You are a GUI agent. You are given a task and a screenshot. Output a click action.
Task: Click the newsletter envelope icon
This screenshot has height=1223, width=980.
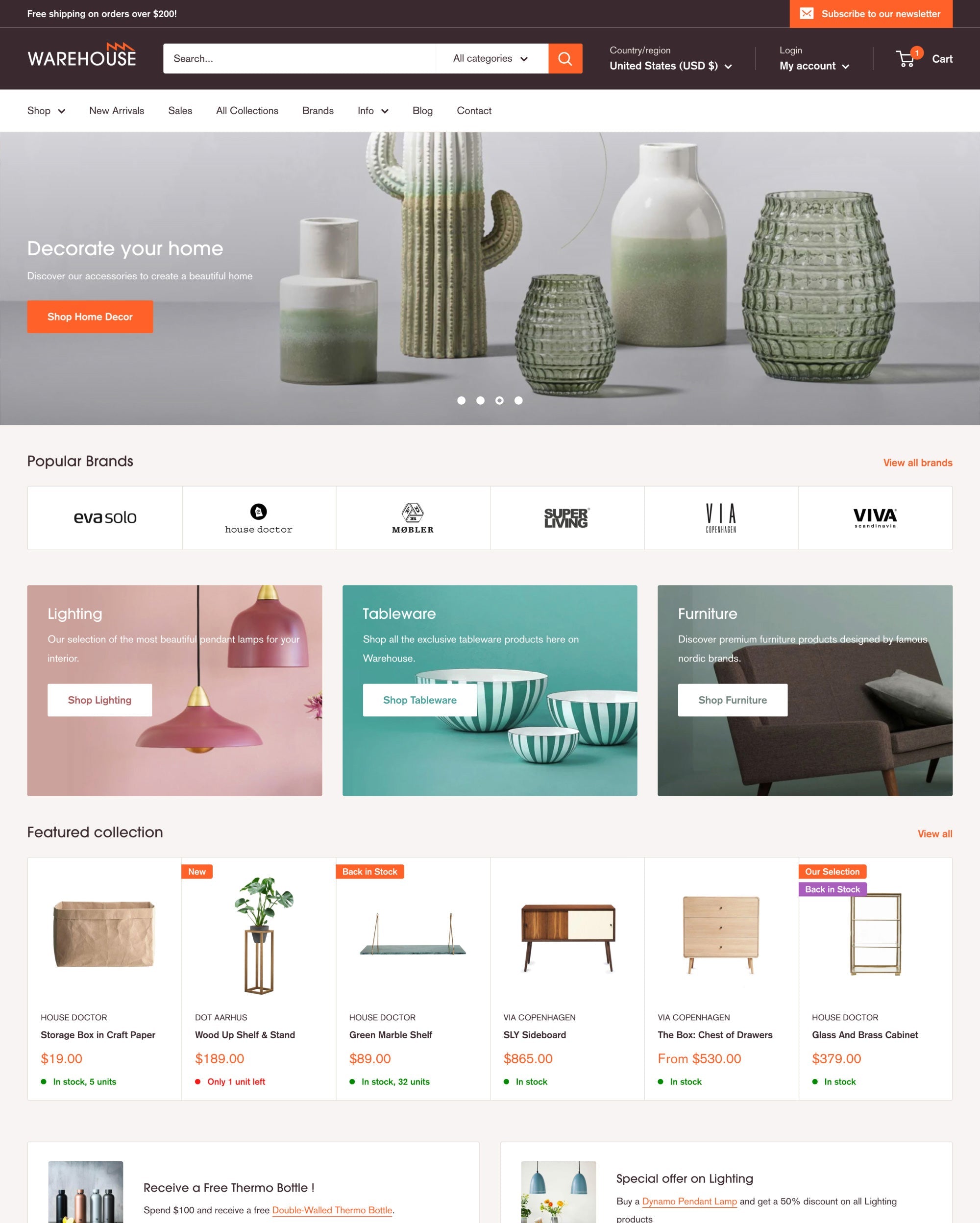pyautogui.click(x=807, y=13)
